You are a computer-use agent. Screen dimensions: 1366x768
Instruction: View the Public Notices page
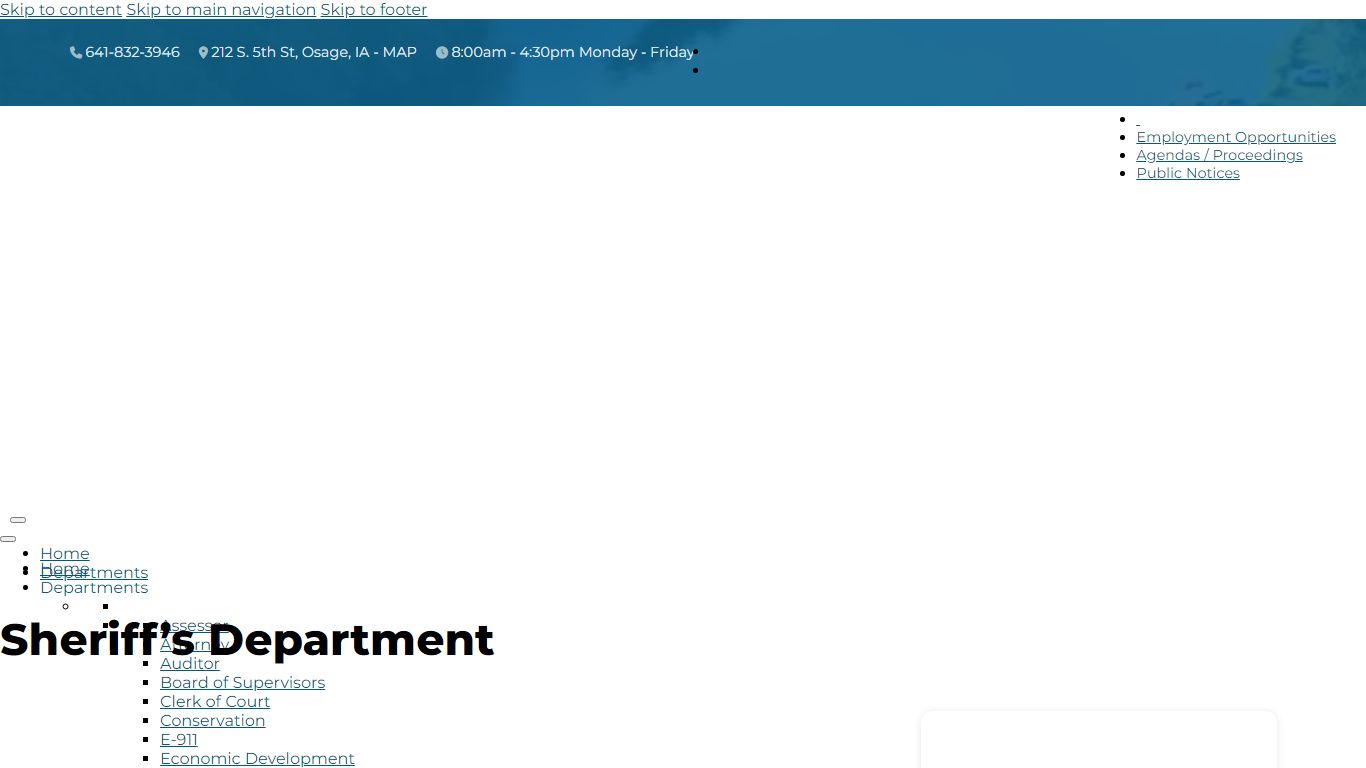[1187, 173]
